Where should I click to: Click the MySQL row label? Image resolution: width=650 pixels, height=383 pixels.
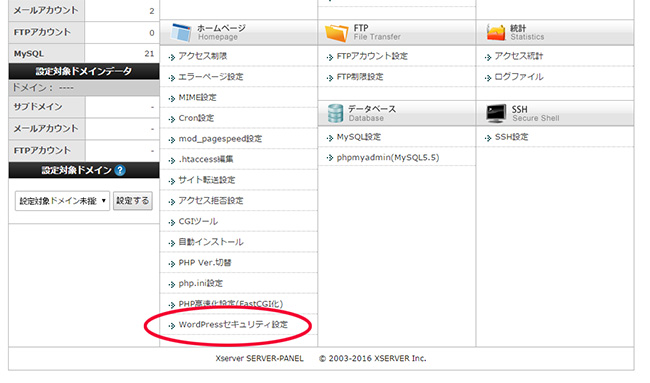[x=29, y=54]
